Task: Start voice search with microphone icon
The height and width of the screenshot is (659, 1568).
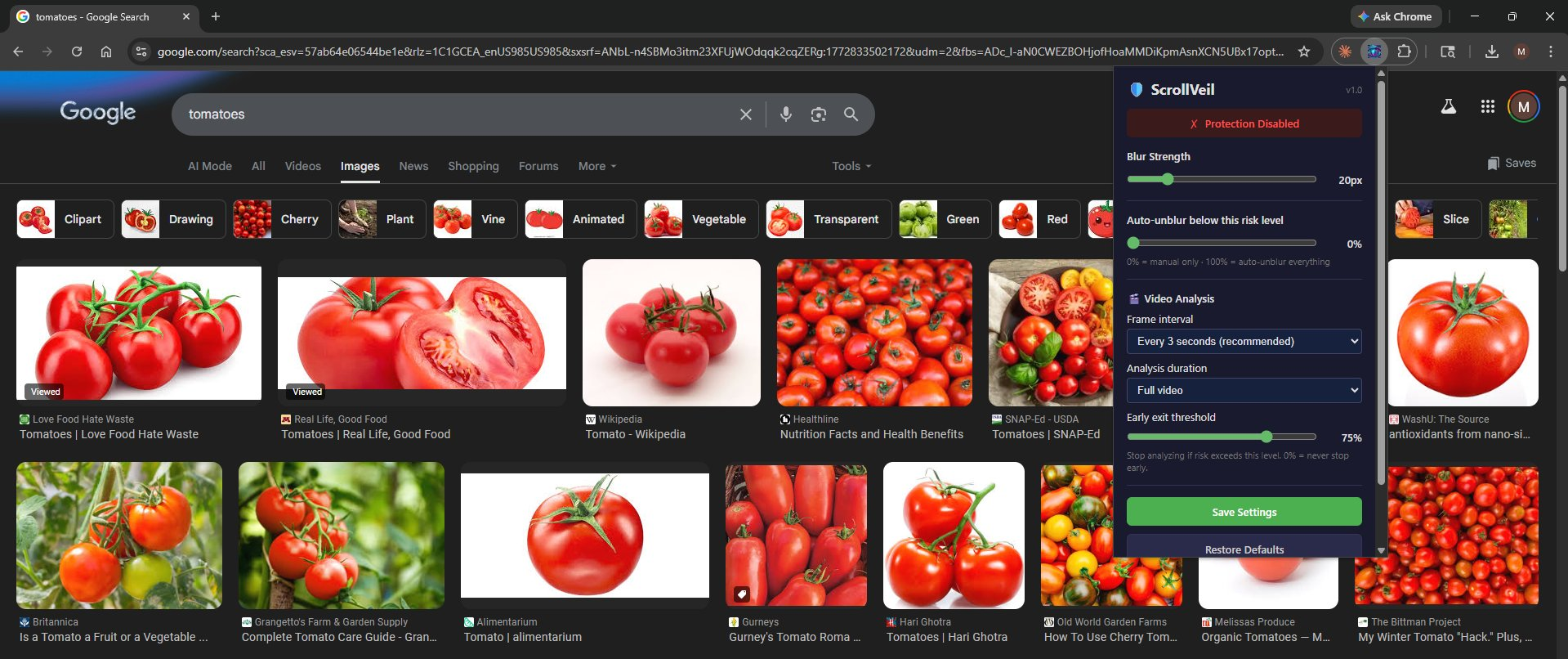Action: tap(786, 114)
